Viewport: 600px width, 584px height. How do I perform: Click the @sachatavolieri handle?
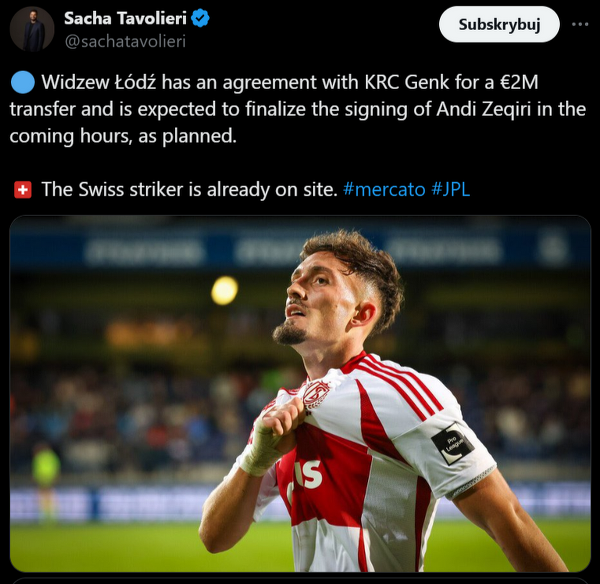(x=125, y=41)
